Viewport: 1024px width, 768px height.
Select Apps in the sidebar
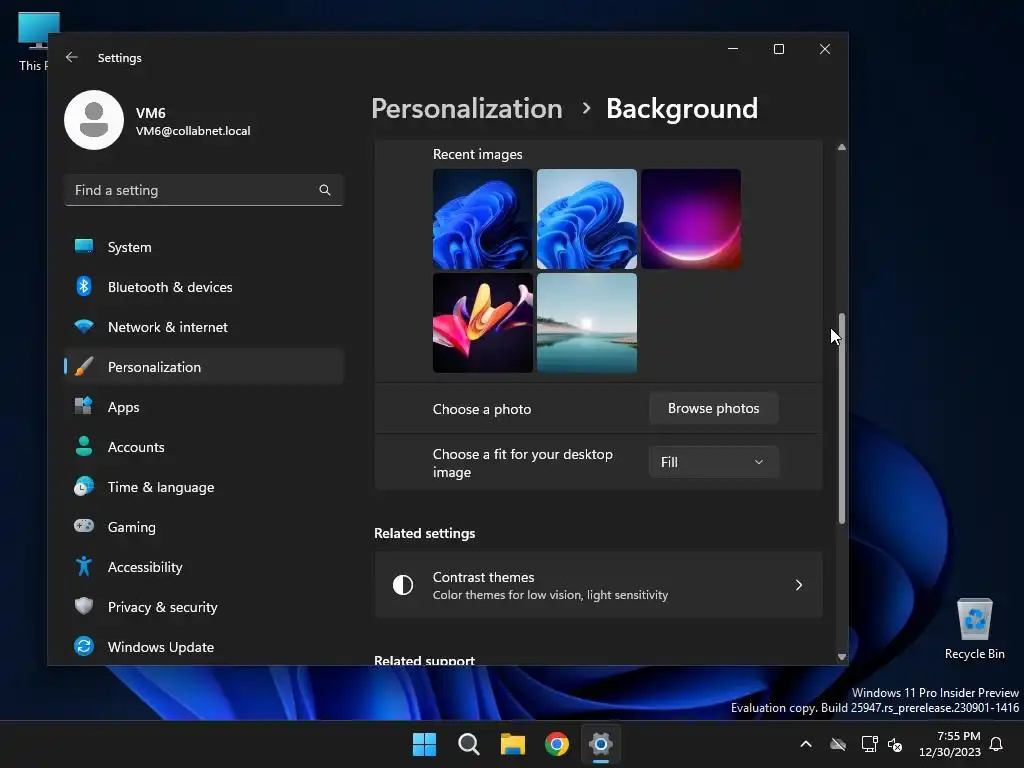pyautogui.click(x=204, y=406)
